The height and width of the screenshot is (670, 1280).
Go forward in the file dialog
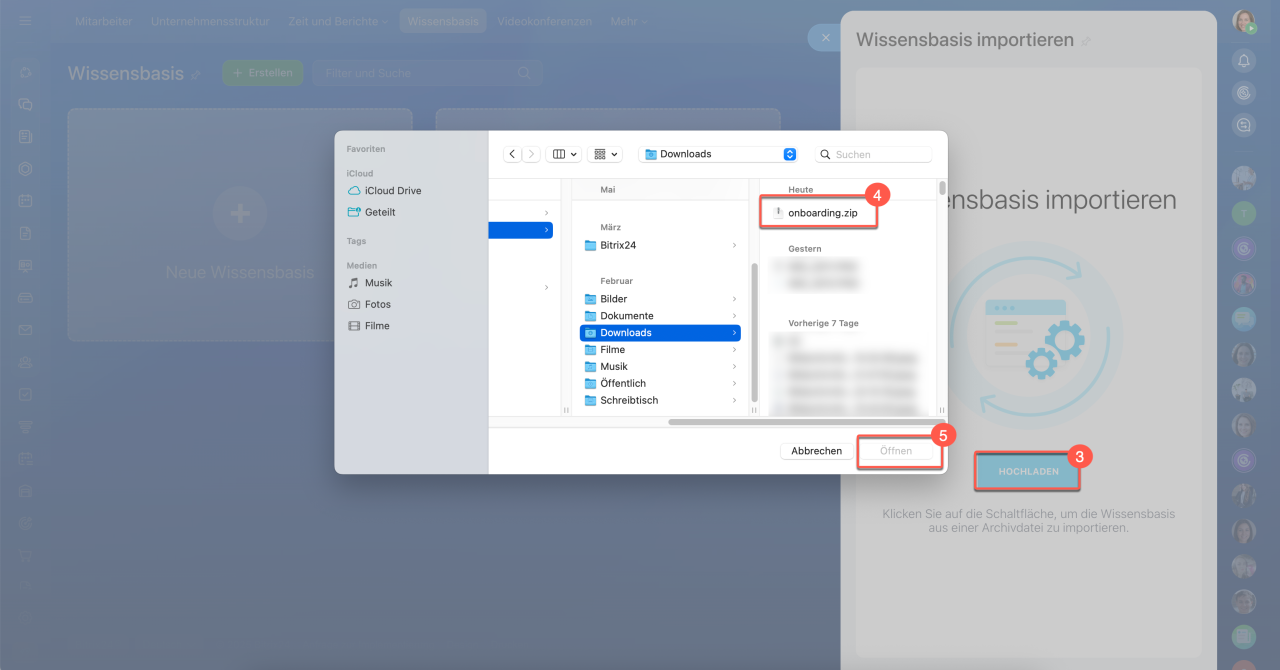(531, 154)
